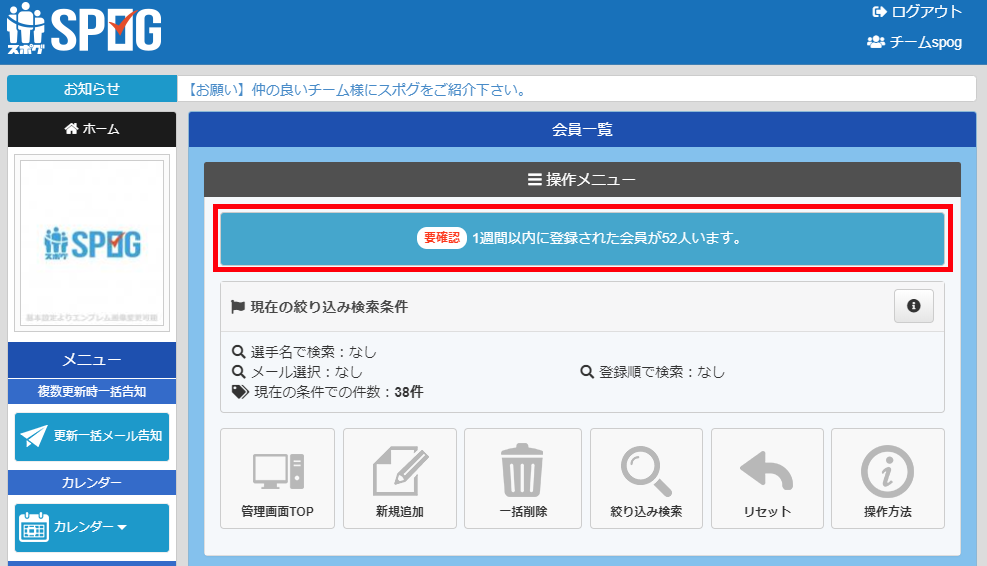Screen dimensions: 987x566
Task: Click the SPOG logo in header
Action: click(x=83, y=31)
